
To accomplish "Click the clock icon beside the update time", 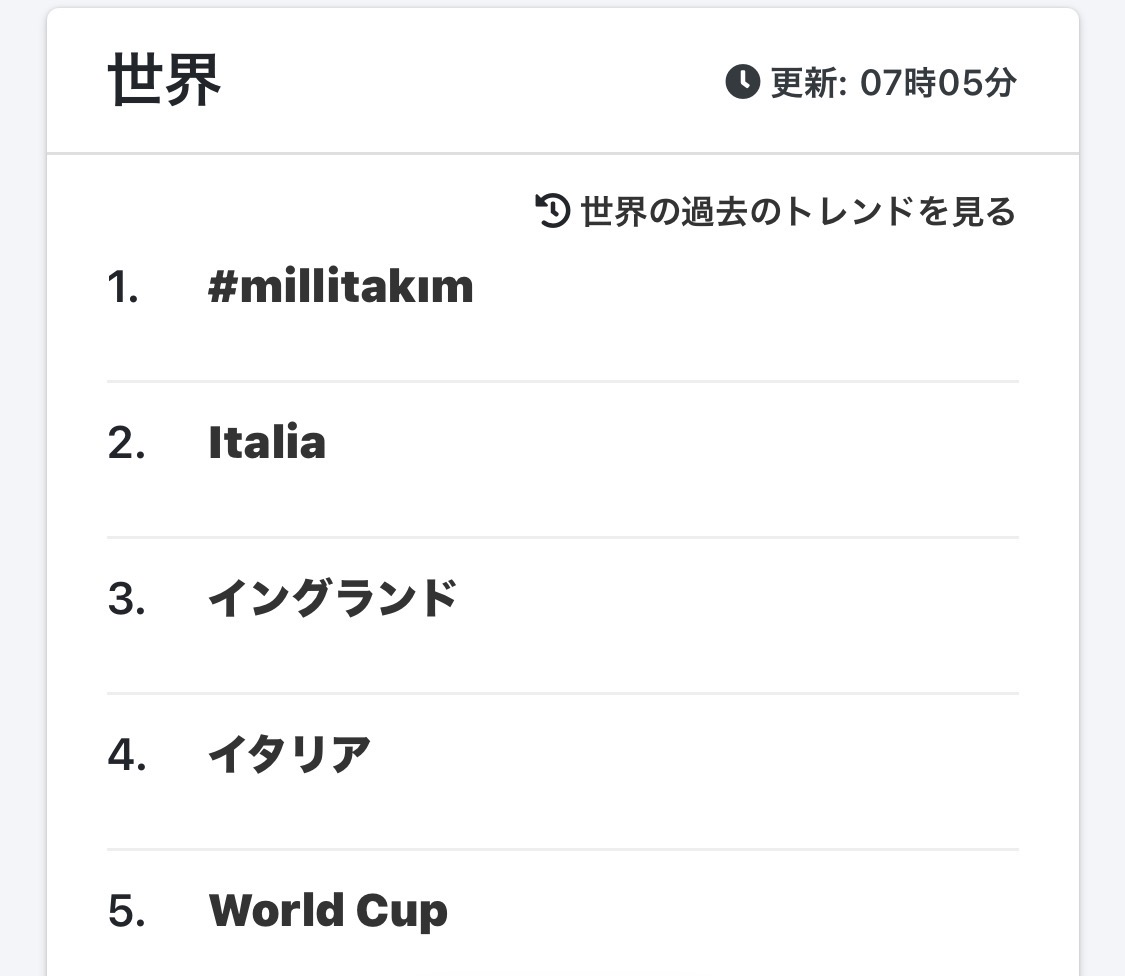I will click(x=742, y=82).
